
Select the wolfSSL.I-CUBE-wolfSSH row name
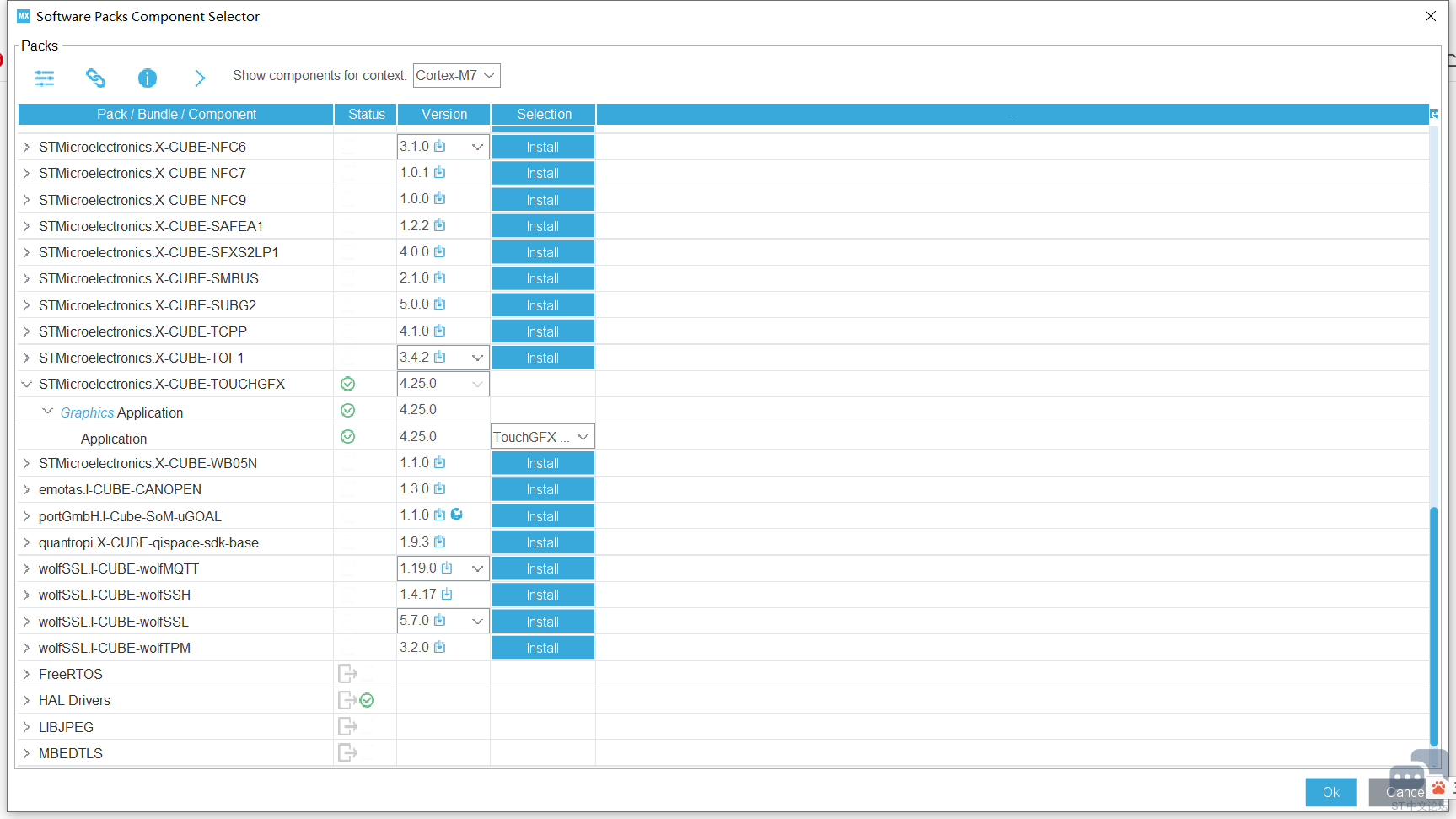click(x=115, y=595)
